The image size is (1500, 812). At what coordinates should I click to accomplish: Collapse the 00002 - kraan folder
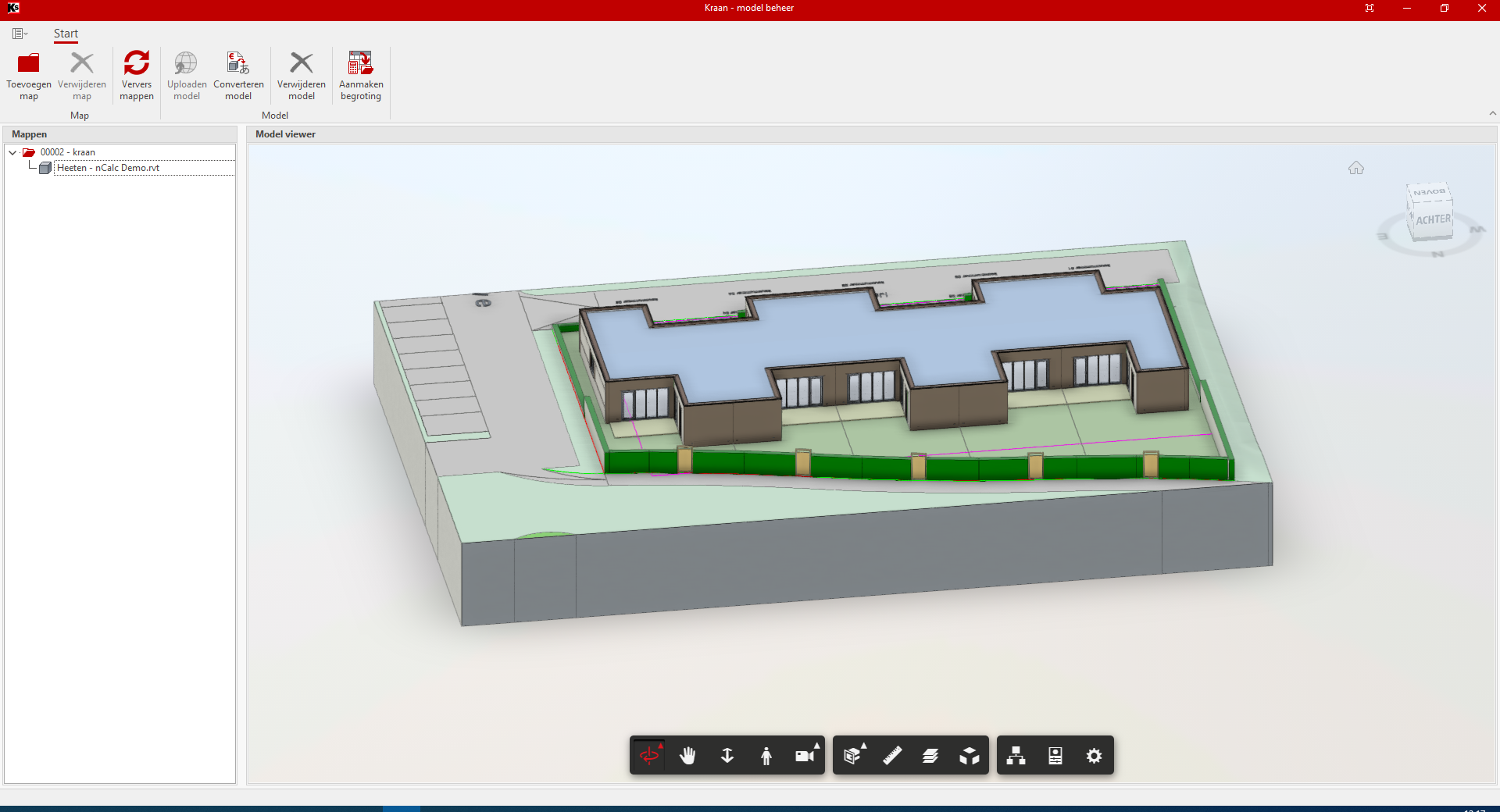pos(12,151)
